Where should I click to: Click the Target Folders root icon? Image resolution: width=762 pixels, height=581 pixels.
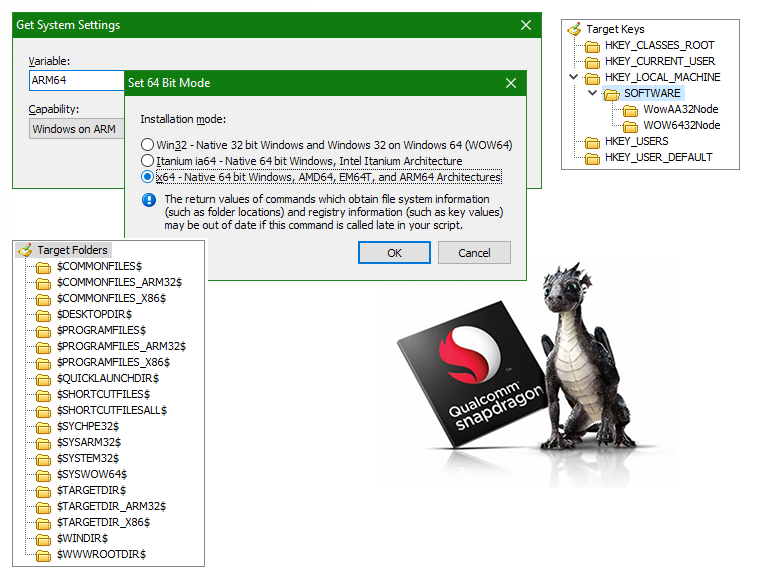25,250
